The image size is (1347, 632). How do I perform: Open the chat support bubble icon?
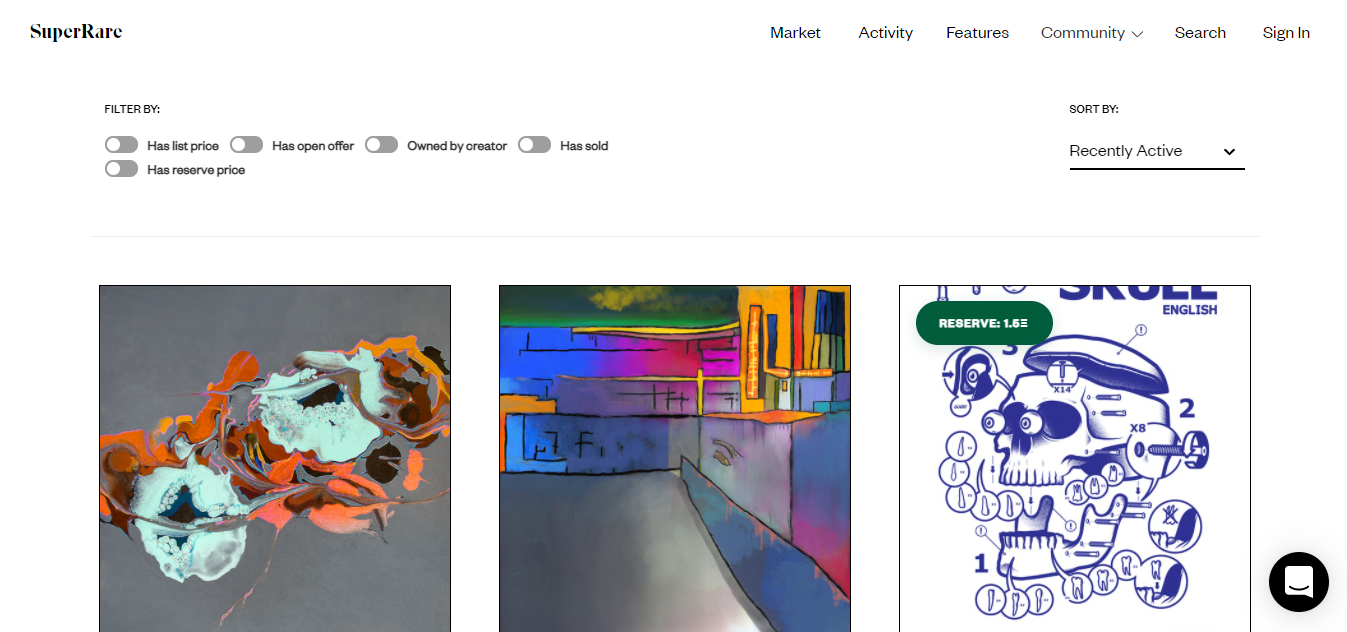coord(1298,582)
